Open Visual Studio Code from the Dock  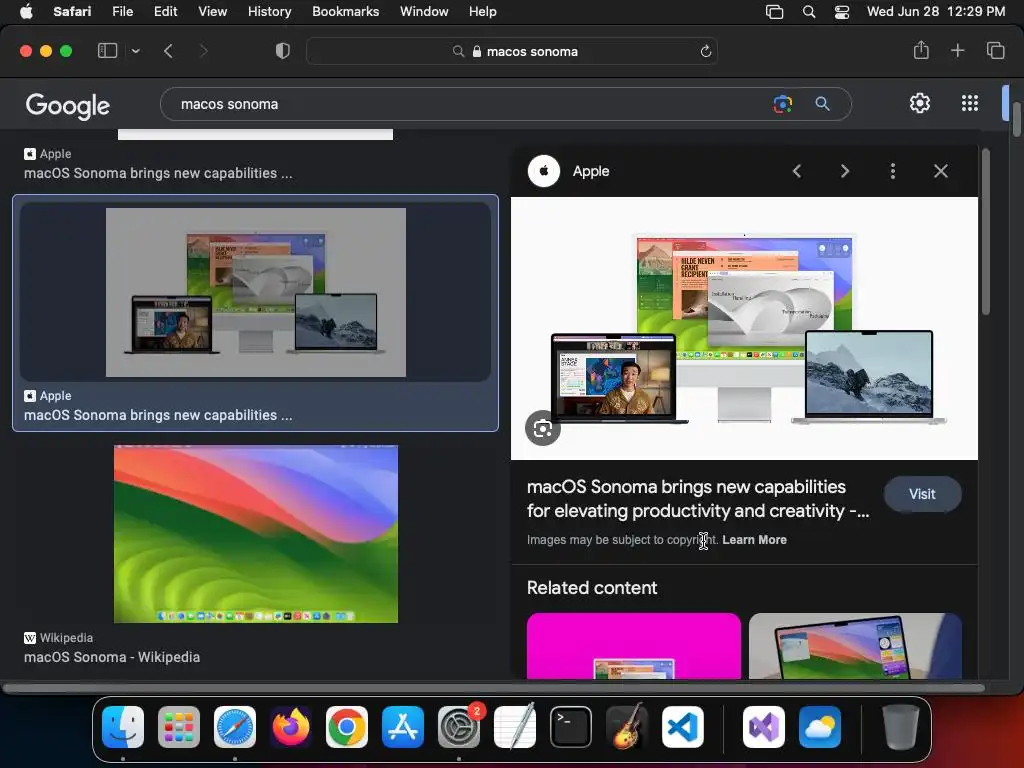click(682, 727)
